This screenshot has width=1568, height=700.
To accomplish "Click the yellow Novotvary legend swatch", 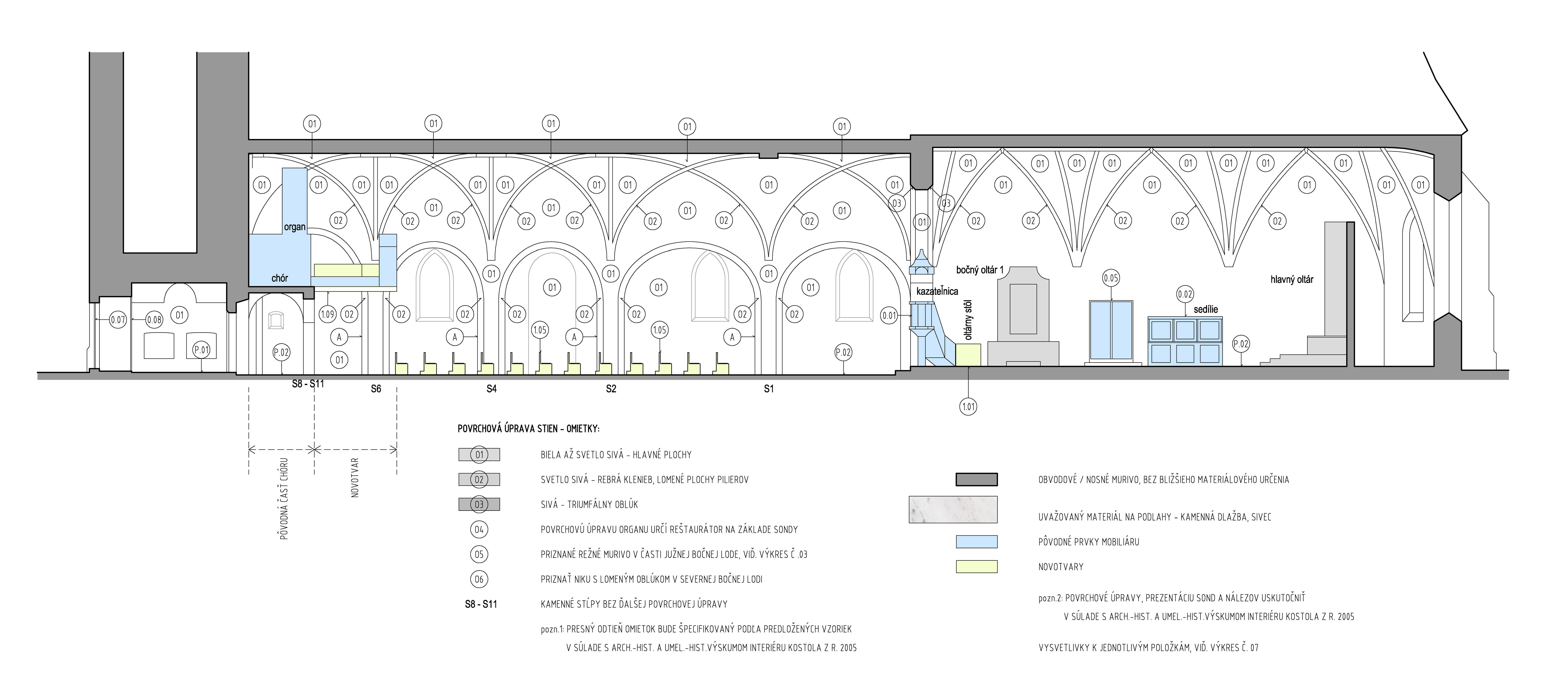I will (976, 567).
